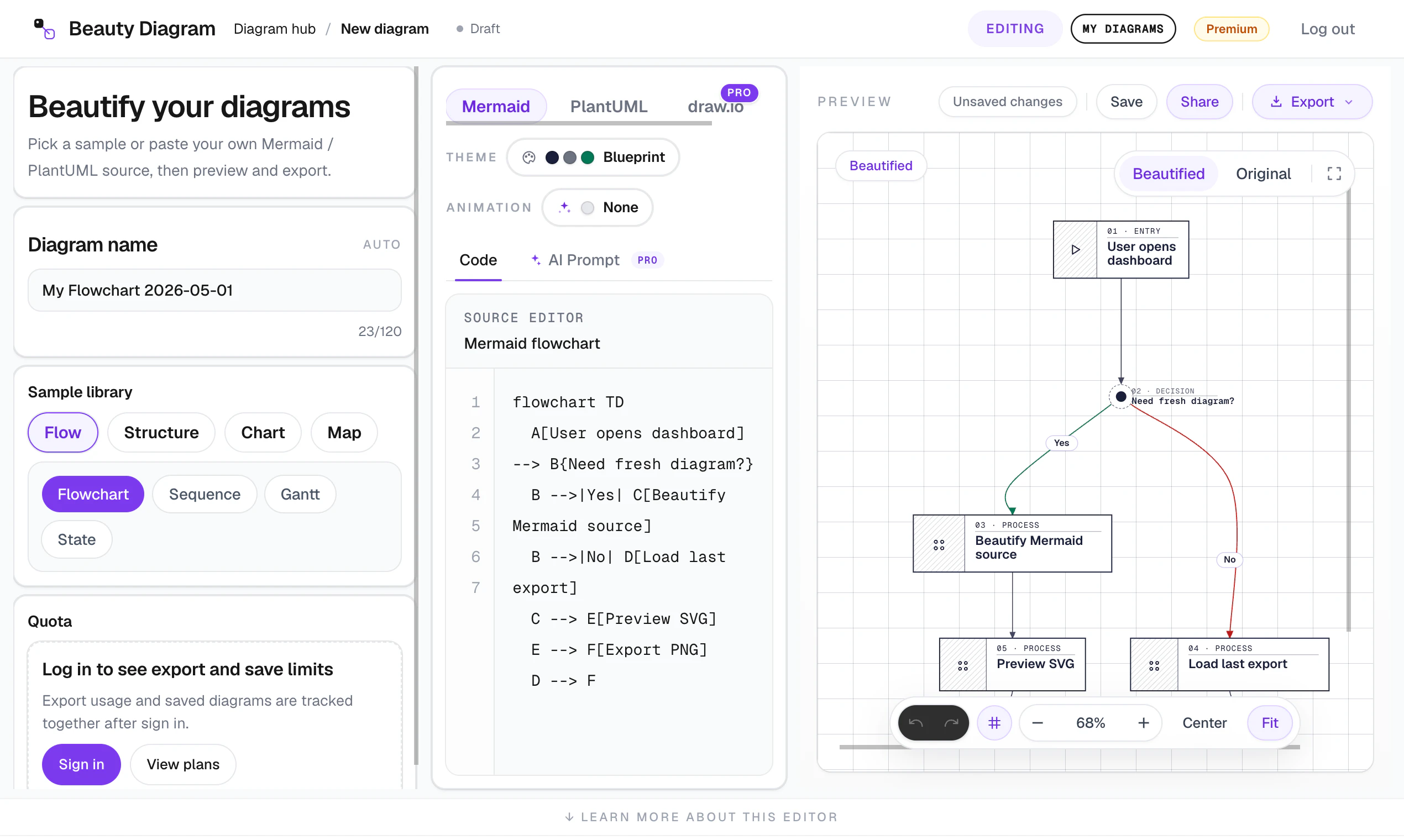
Task: Click the Save button
Action: pos(1126,102)
